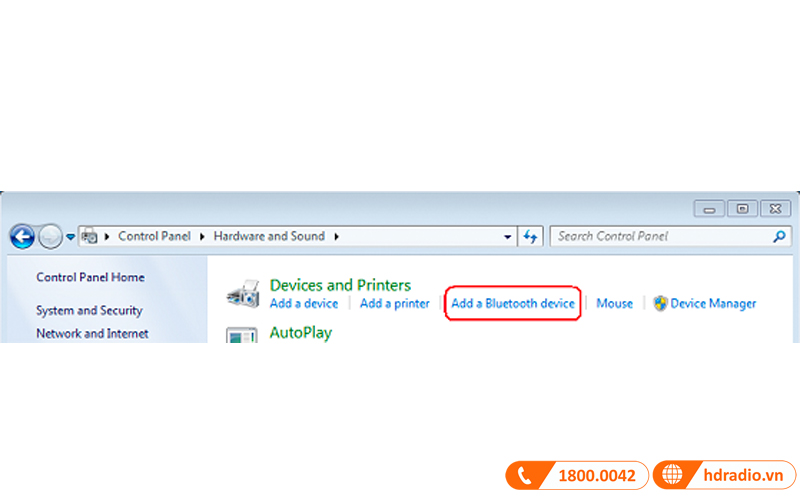800x500 pixels.
Task: Click the Devices and Printers icon
Action: coord(242,294)
